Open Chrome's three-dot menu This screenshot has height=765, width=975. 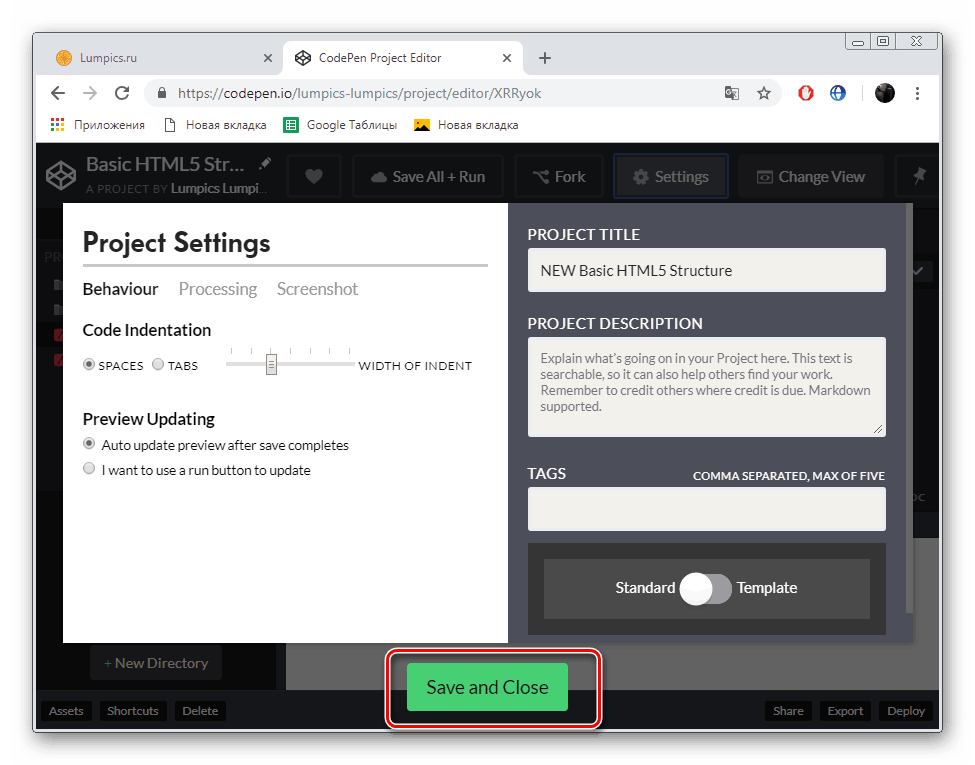point(917,92)
